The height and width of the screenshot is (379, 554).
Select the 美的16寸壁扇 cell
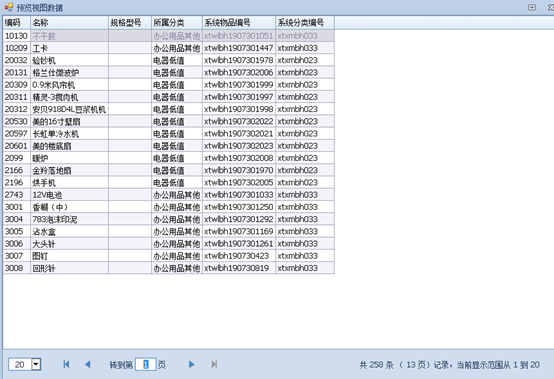tap(69, 122)
